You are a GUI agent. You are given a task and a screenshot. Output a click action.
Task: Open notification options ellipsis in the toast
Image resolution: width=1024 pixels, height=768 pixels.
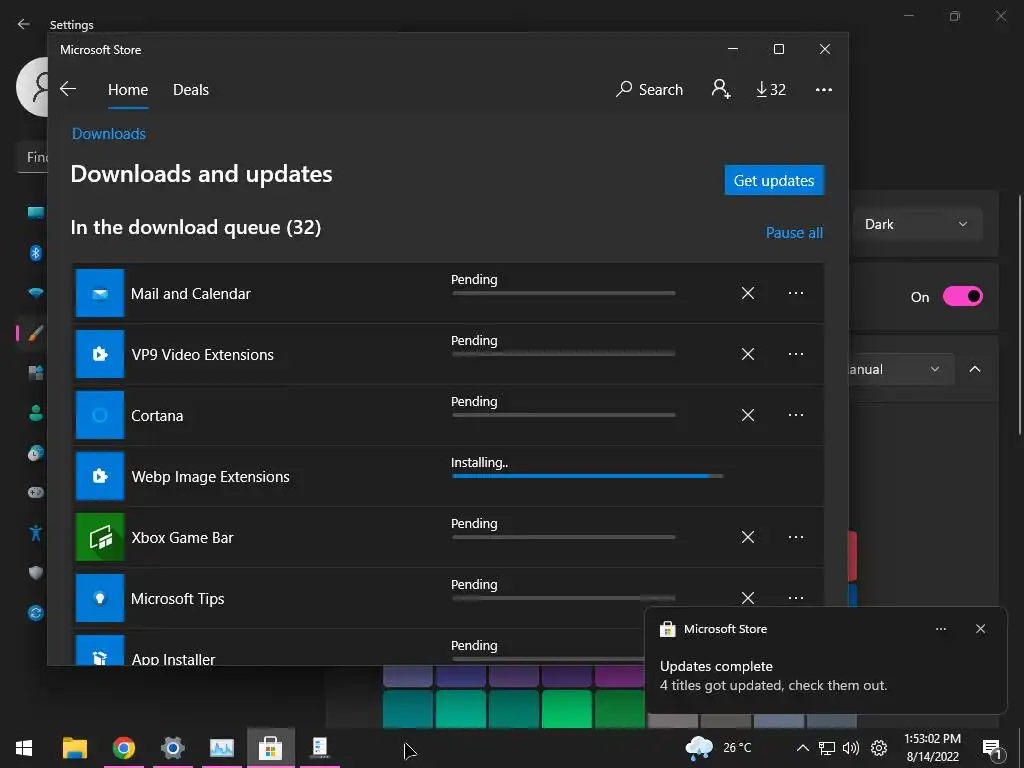tap(941, 629)
